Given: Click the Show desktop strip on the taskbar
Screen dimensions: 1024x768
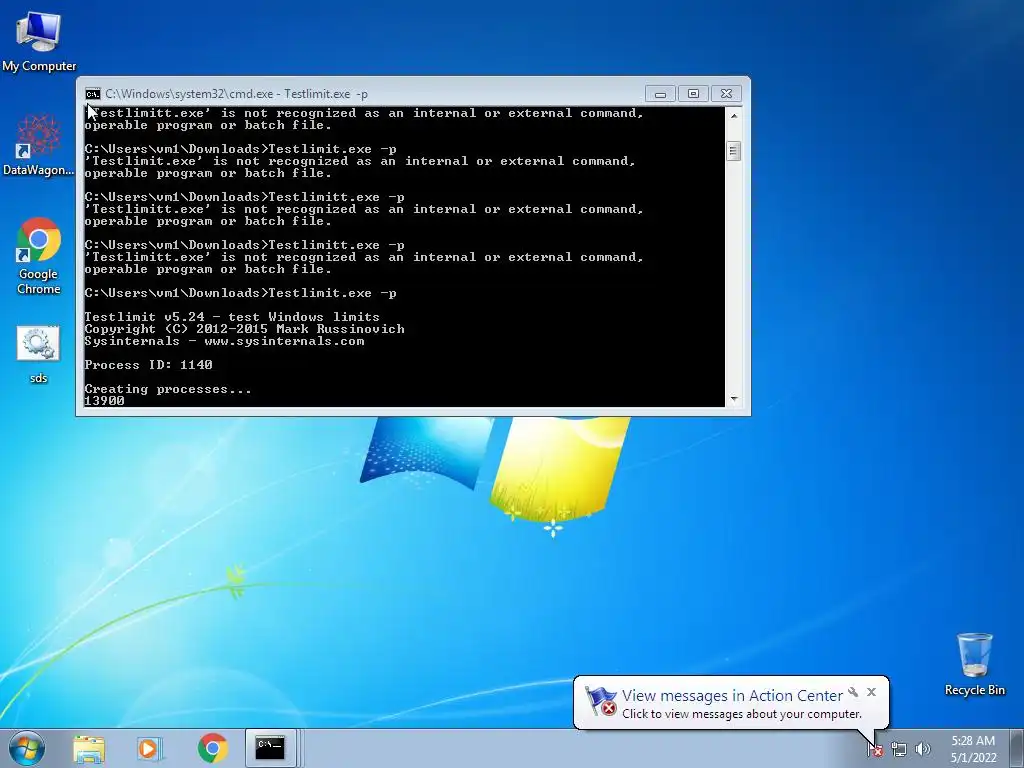Looking at the screenshot, I should click(x=1017, y=748).
